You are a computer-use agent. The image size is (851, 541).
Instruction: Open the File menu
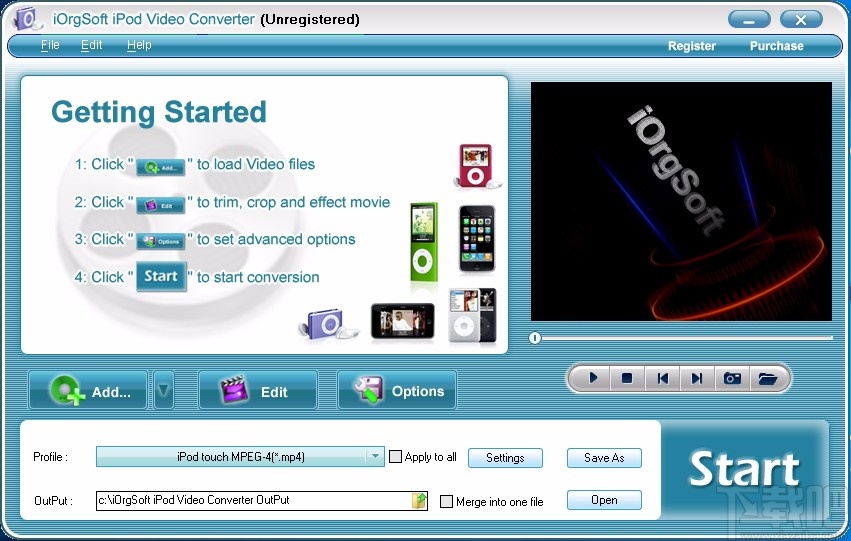pos(50,45)
